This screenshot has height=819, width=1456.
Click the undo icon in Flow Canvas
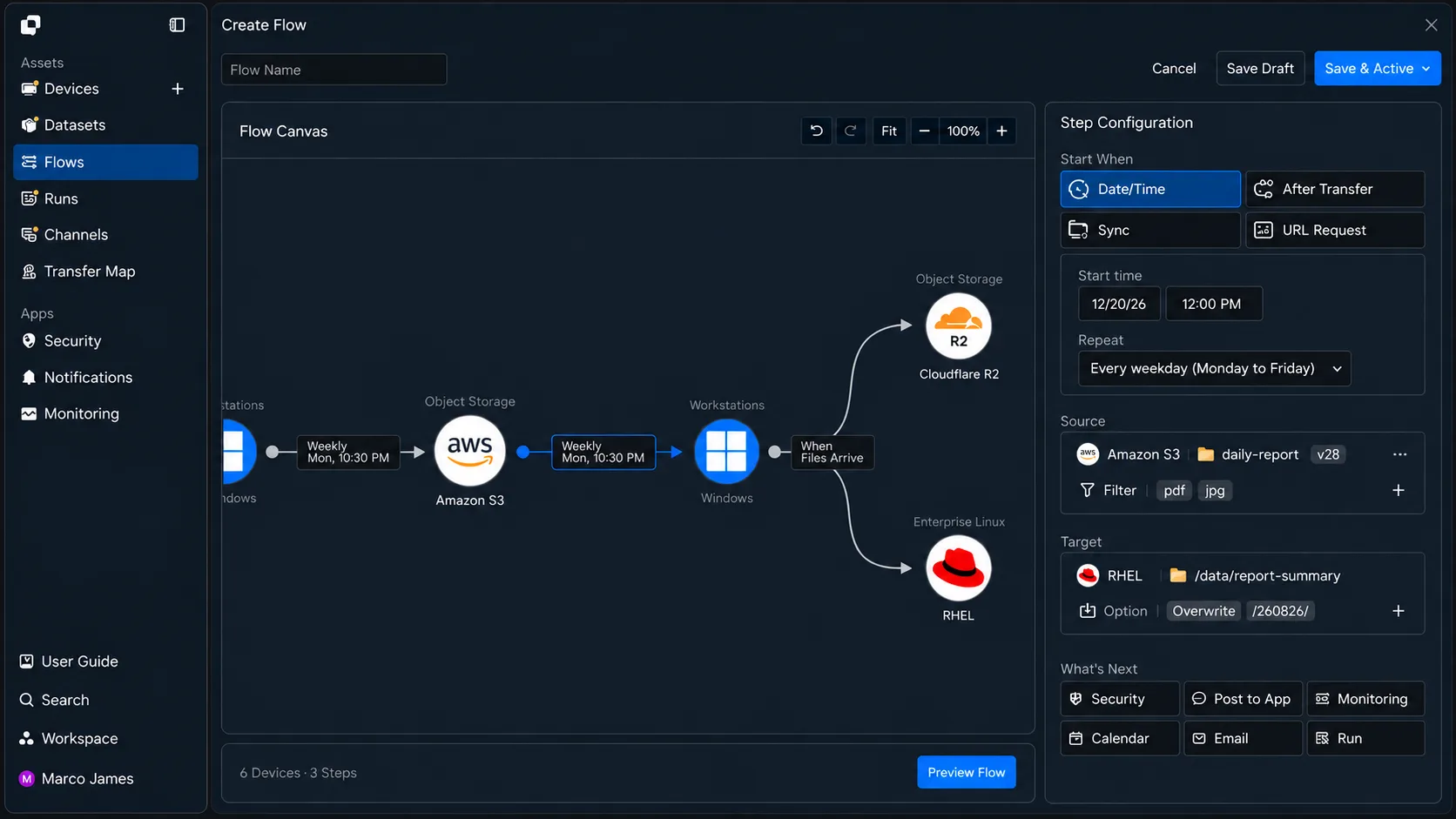[x=816, y=131]
